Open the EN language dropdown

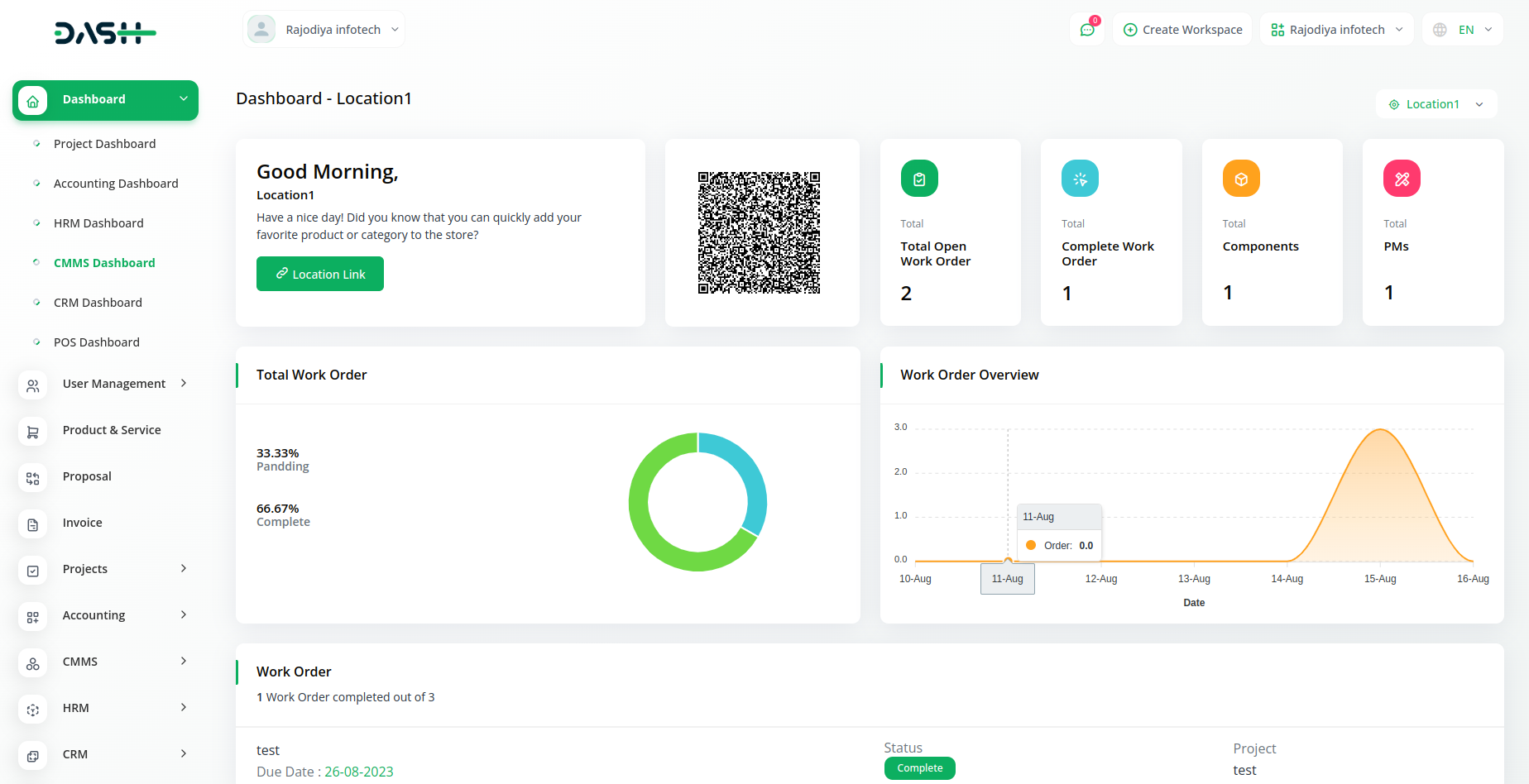[1462, 30]
